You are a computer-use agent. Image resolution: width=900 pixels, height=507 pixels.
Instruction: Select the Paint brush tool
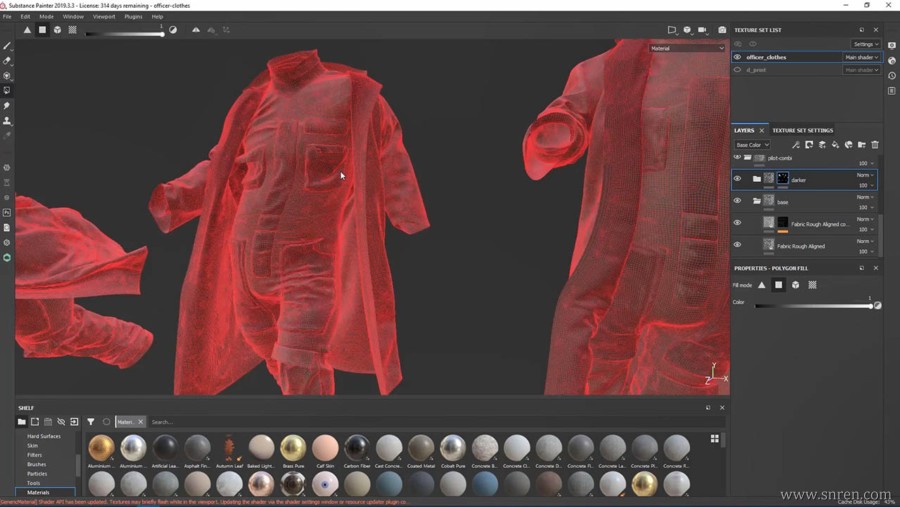[7, 45]
